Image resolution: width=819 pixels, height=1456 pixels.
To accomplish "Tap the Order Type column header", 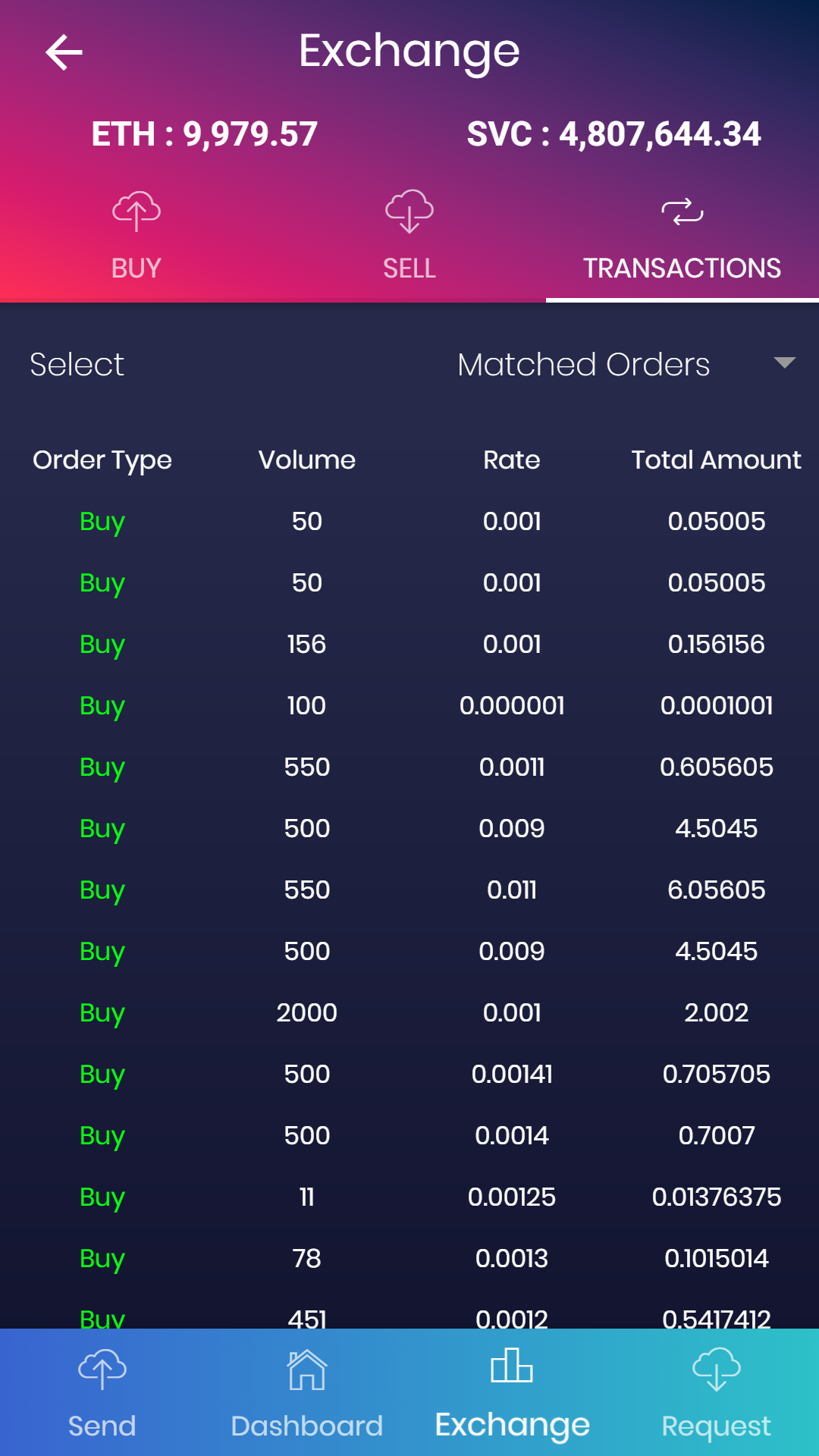I will 102,460.
